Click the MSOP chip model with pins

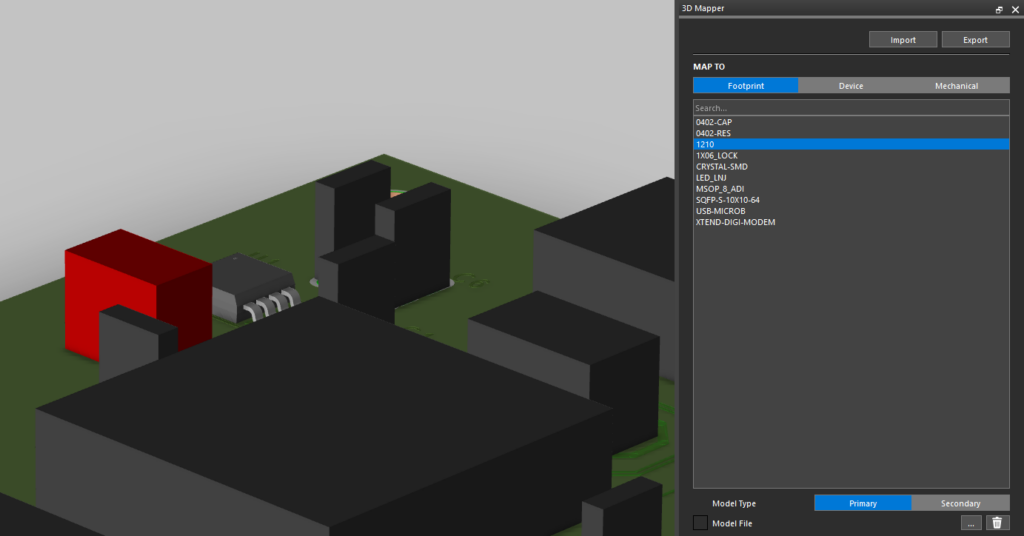255,287
